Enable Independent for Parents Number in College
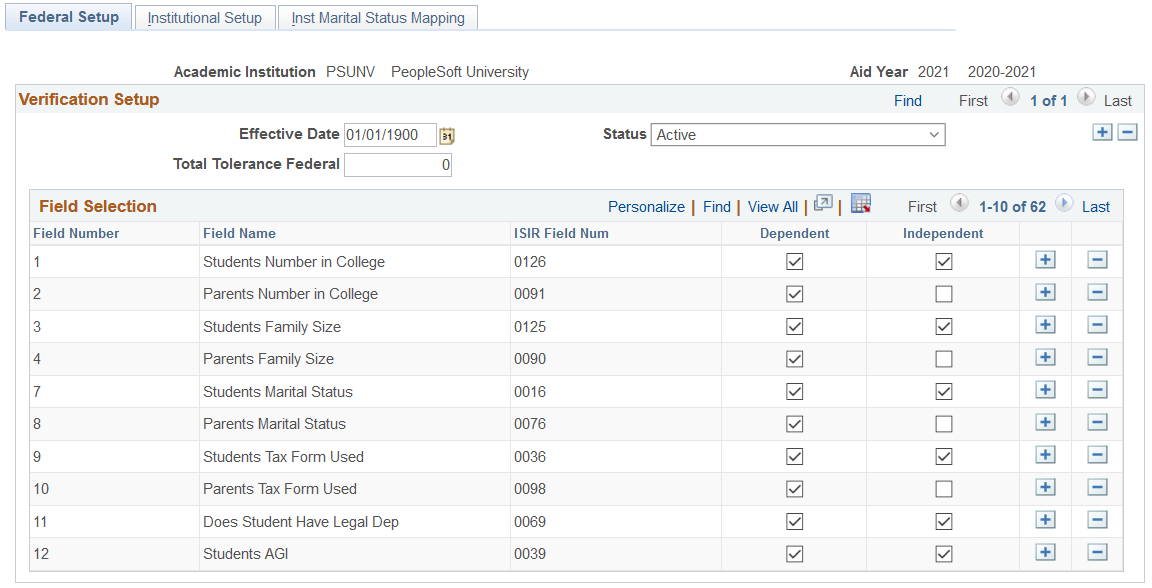This screenshot has width=1152, height=588. (x=943, y=293)
